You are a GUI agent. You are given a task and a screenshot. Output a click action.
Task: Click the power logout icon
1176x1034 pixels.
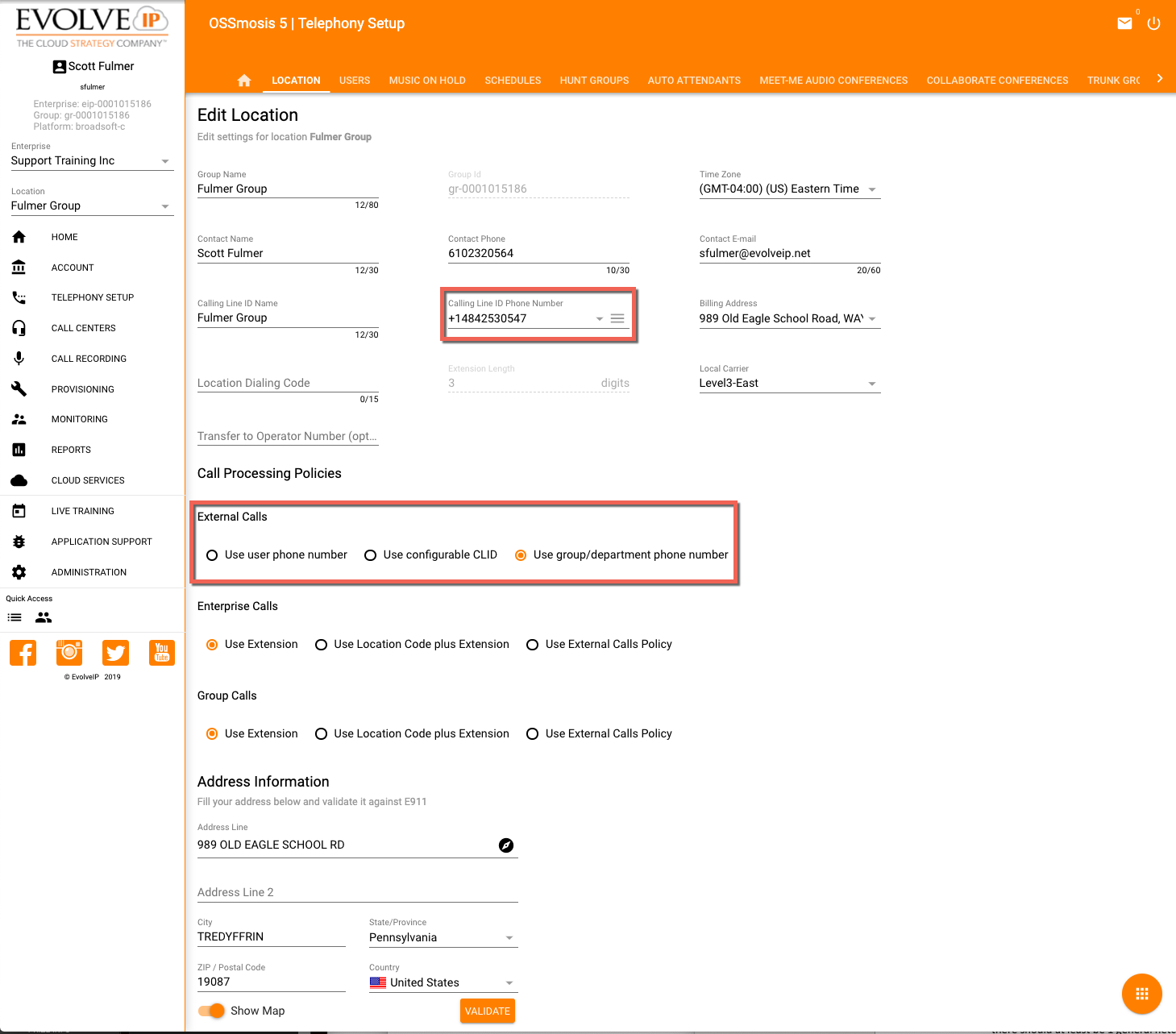(1153, 23)
